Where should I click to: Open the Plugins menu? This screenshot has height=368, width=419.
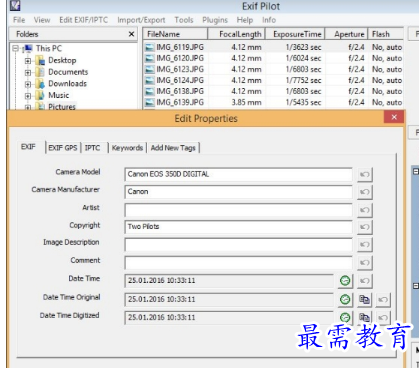click(215, 20)
